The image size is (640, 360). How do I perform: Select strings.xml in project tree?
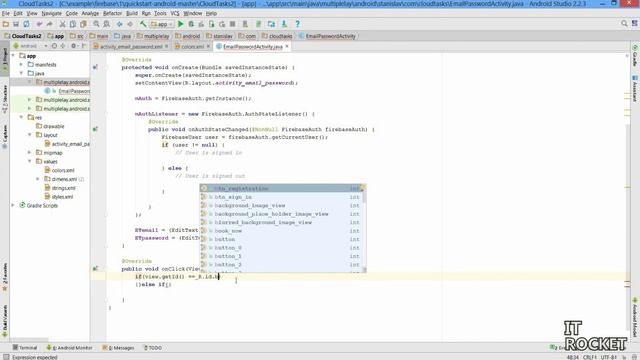[x=64, y=188]
